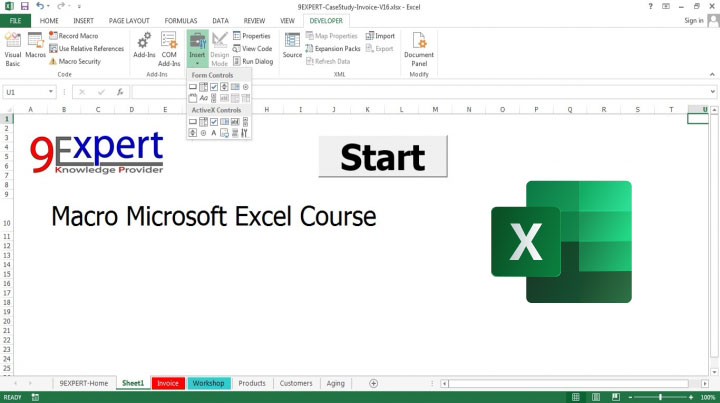Insert an ActiveX Image control
This screenshot has height=403, width=720.
pyautogui.click(x=224, y=133)
